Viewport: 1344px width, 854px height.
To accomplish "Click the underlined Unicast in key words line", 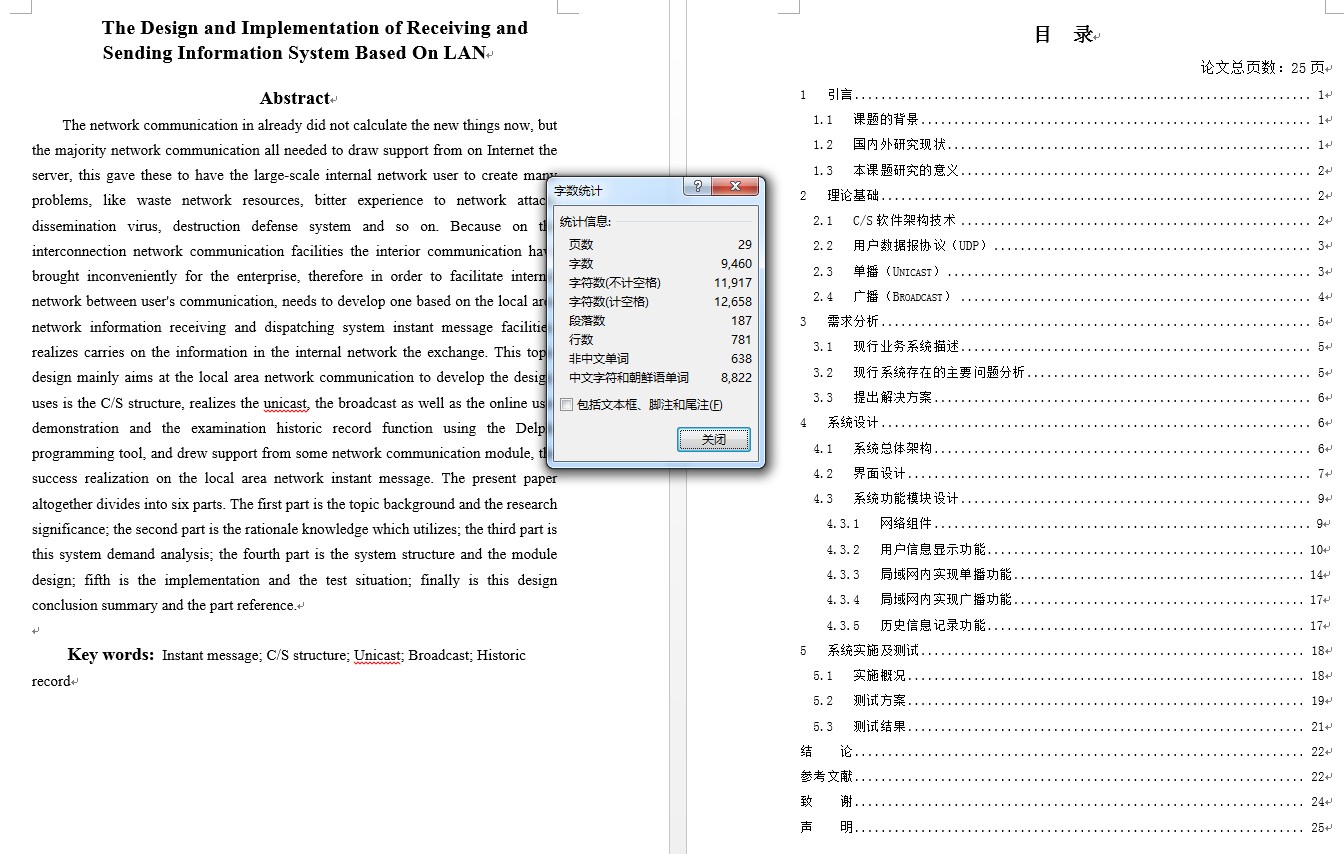I will (376, 656).
